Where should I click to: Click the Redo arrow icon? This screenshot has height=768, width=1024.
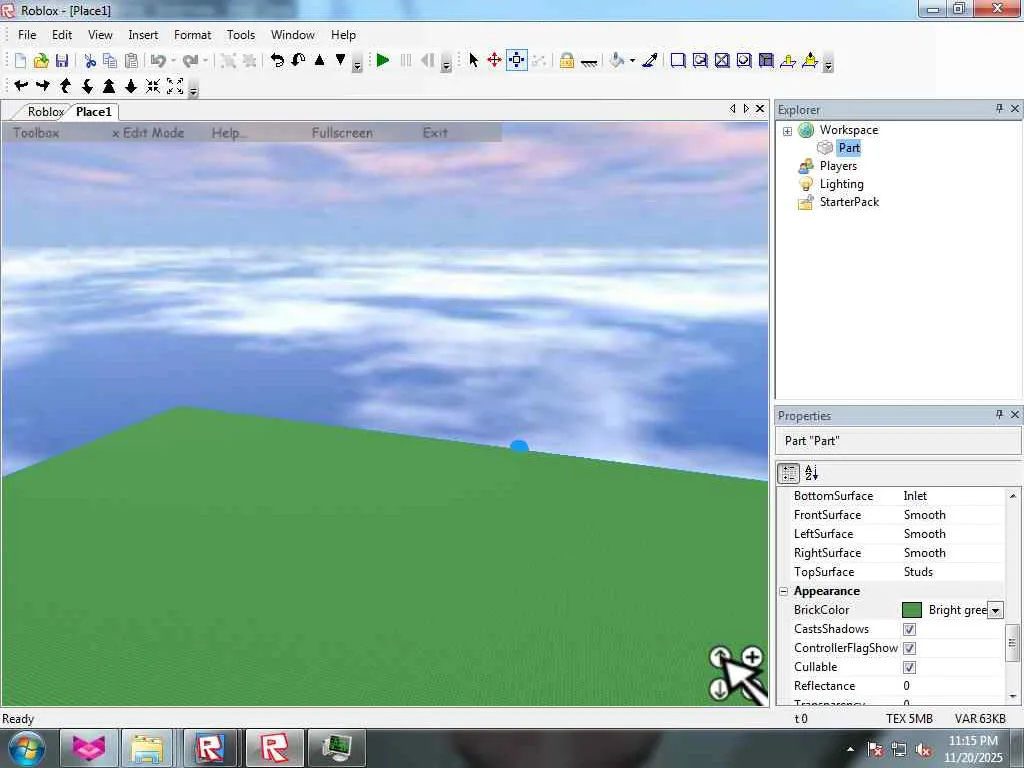tap(190, 61)
